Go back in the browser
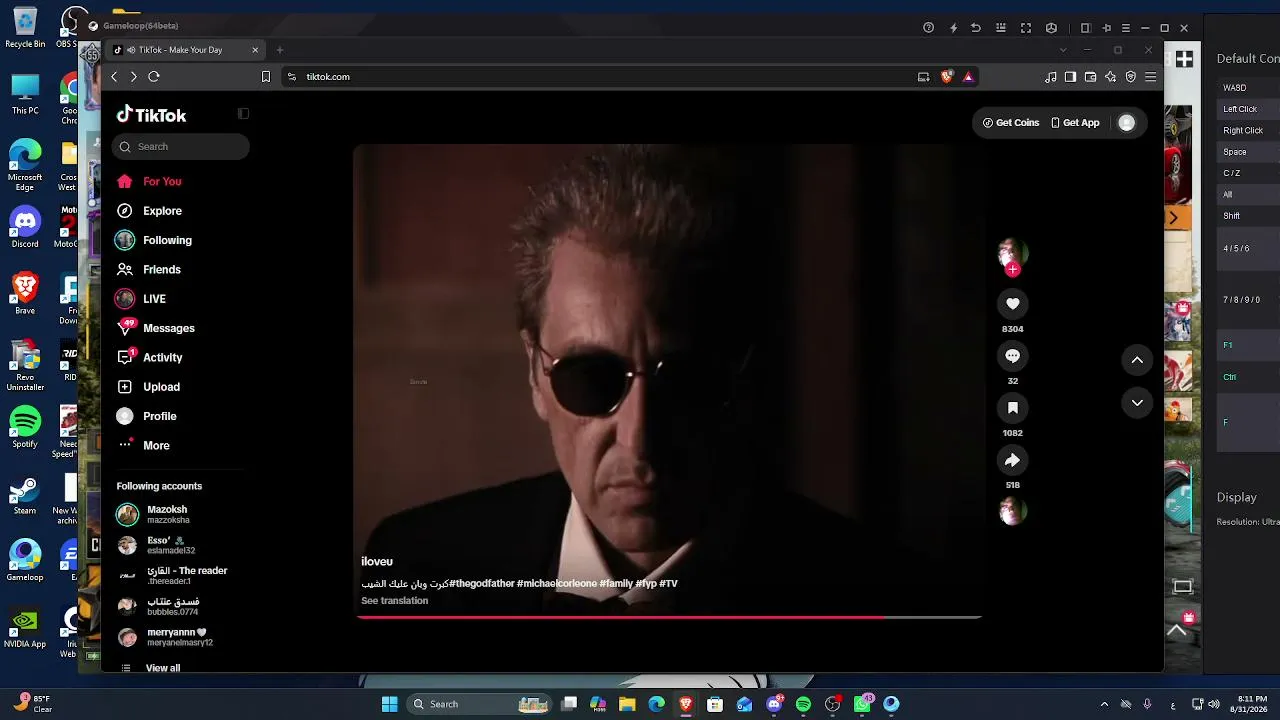Screen dimensions: 1280x720 pos(114,77)
